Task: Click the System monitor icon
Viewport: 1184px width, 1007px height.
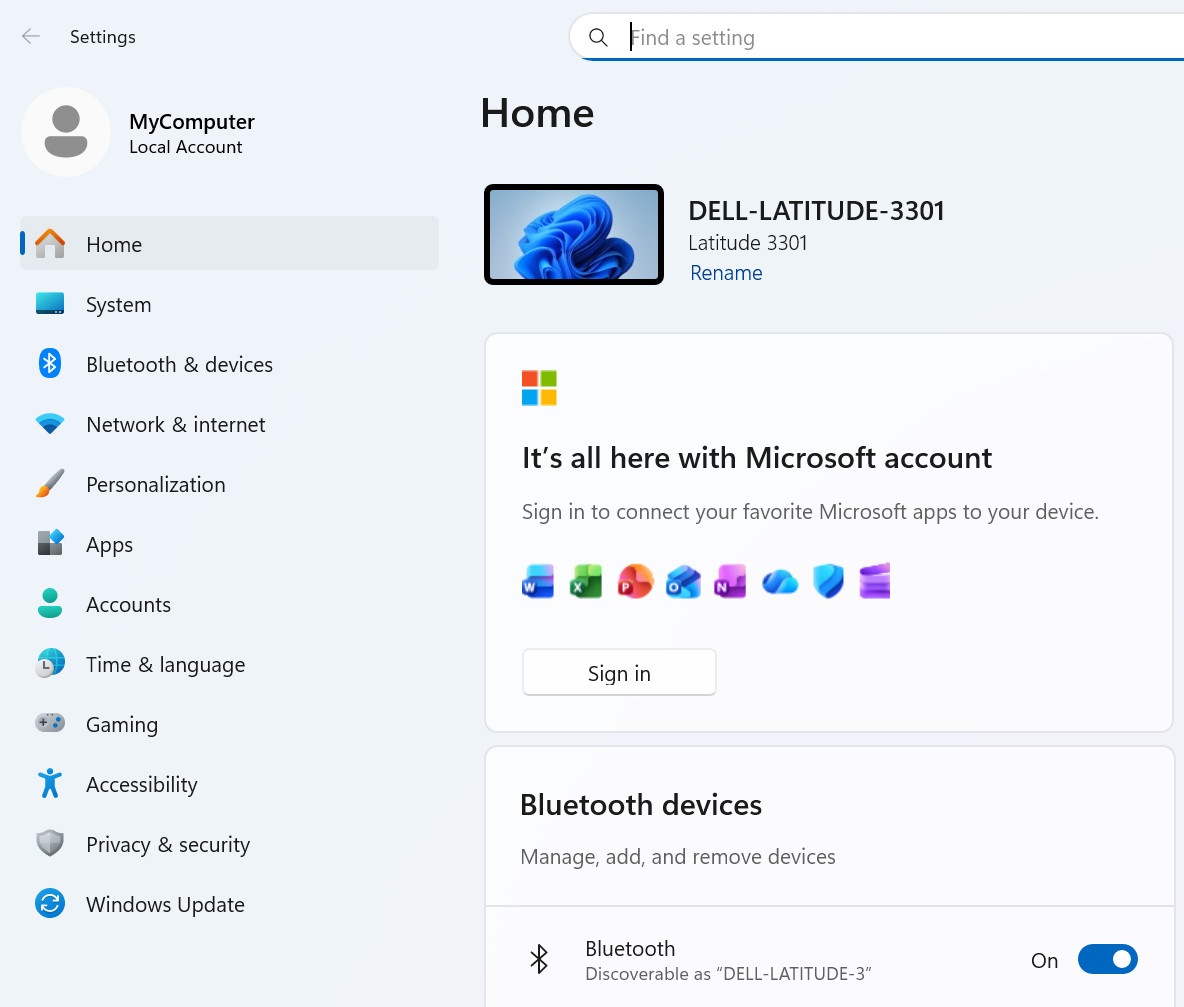Action: (50, 303)
